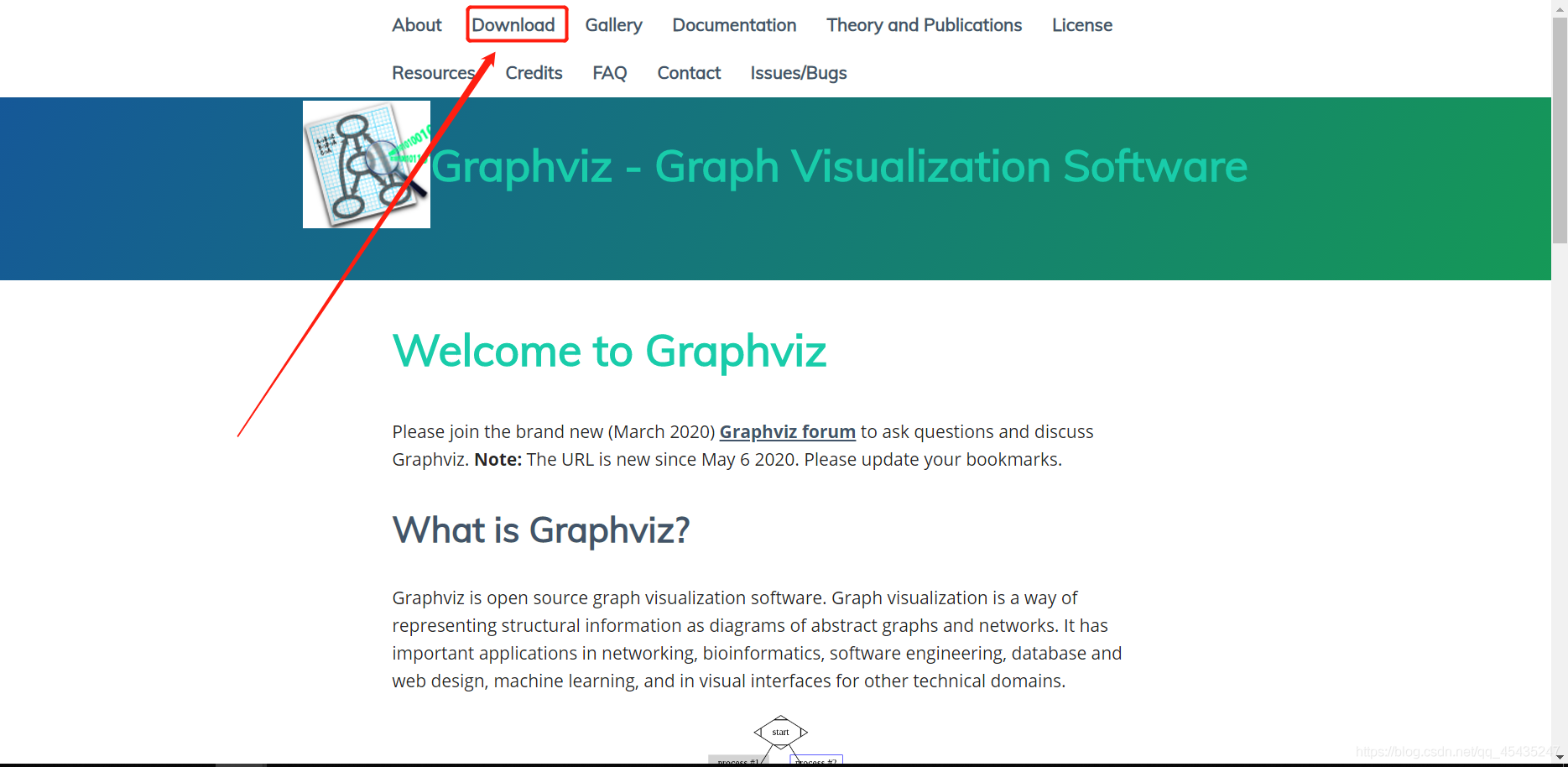Open Theory and Publications
1568x767 pixels.
coord(923,25)
